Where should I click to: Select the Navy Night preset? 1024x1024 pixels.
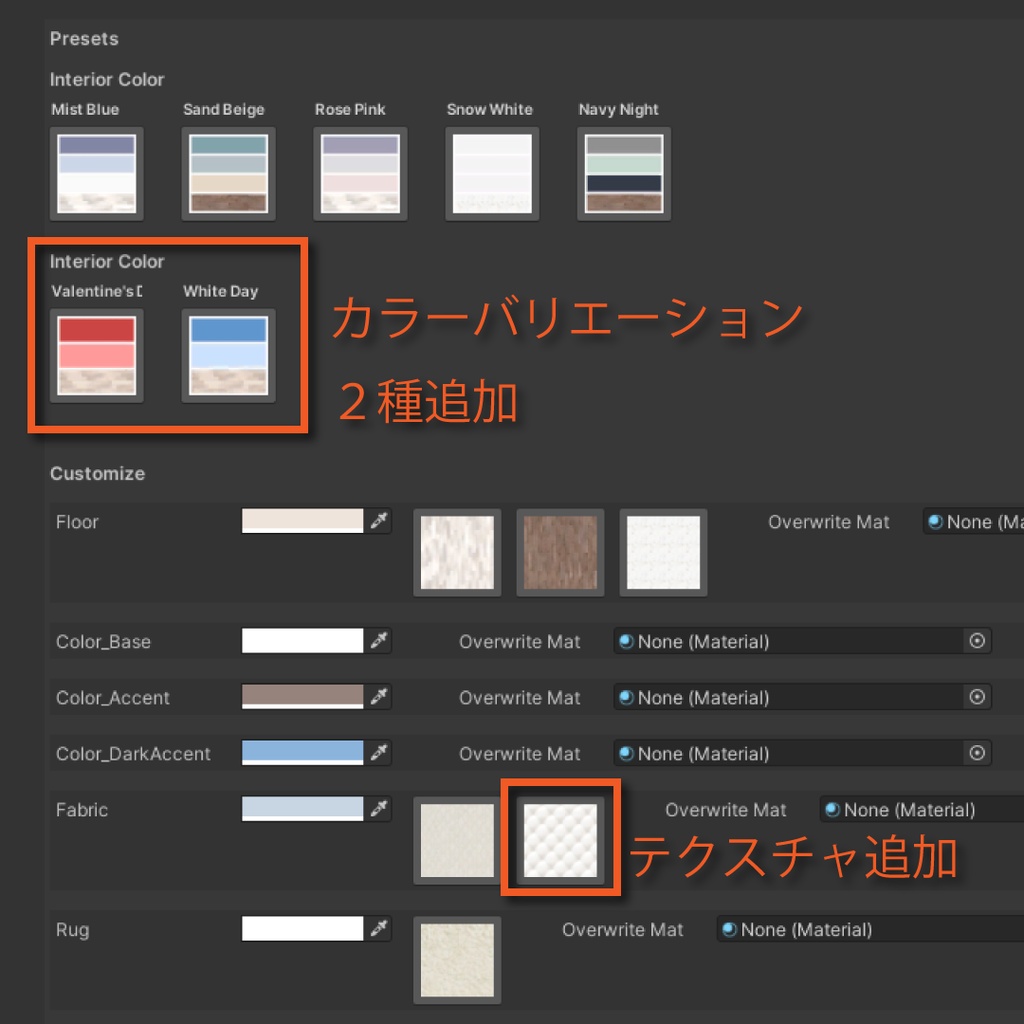[x=623, y=172]
